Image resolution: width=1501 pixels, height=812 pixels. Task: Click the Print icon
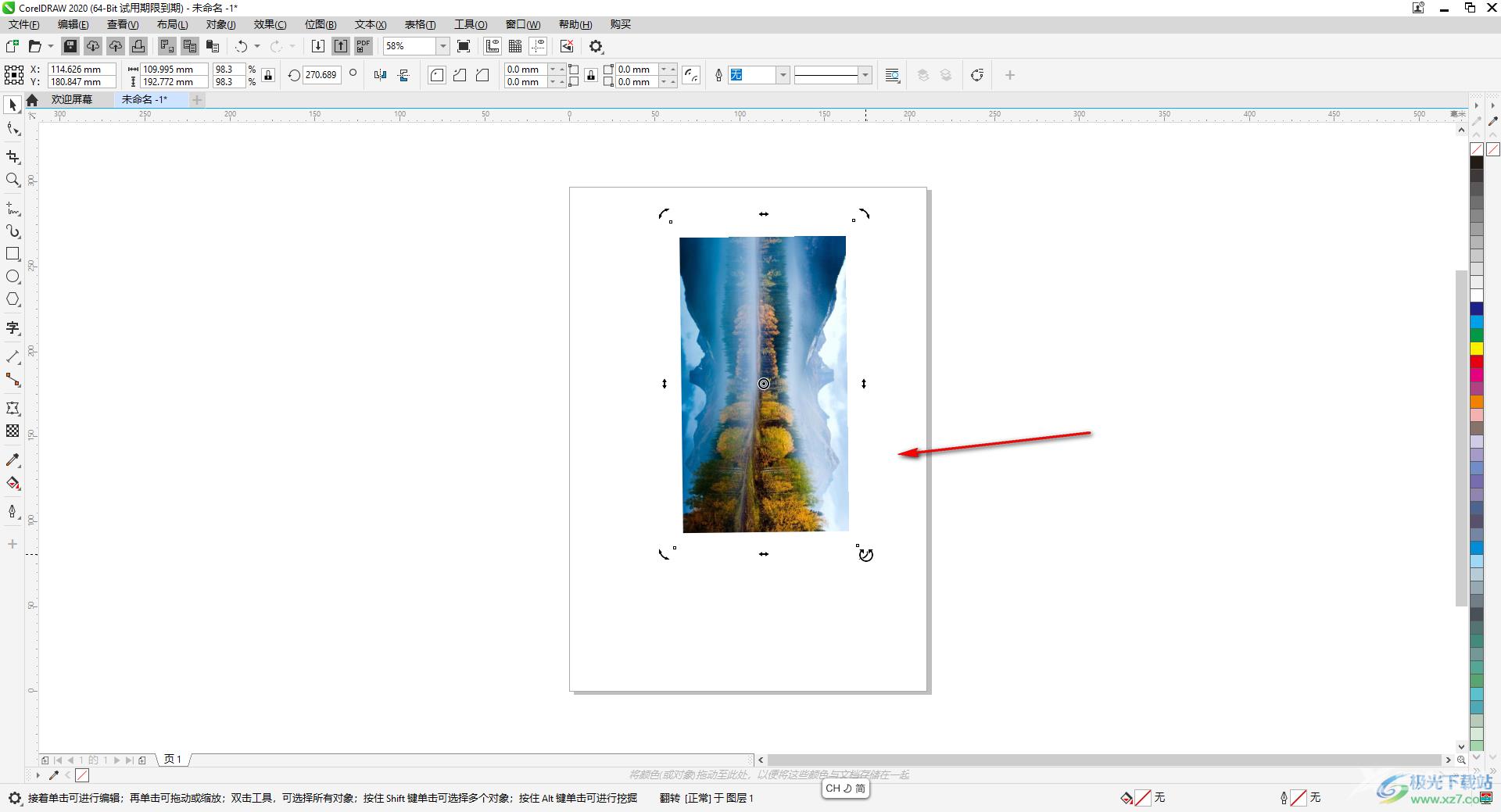click(138, 46)
